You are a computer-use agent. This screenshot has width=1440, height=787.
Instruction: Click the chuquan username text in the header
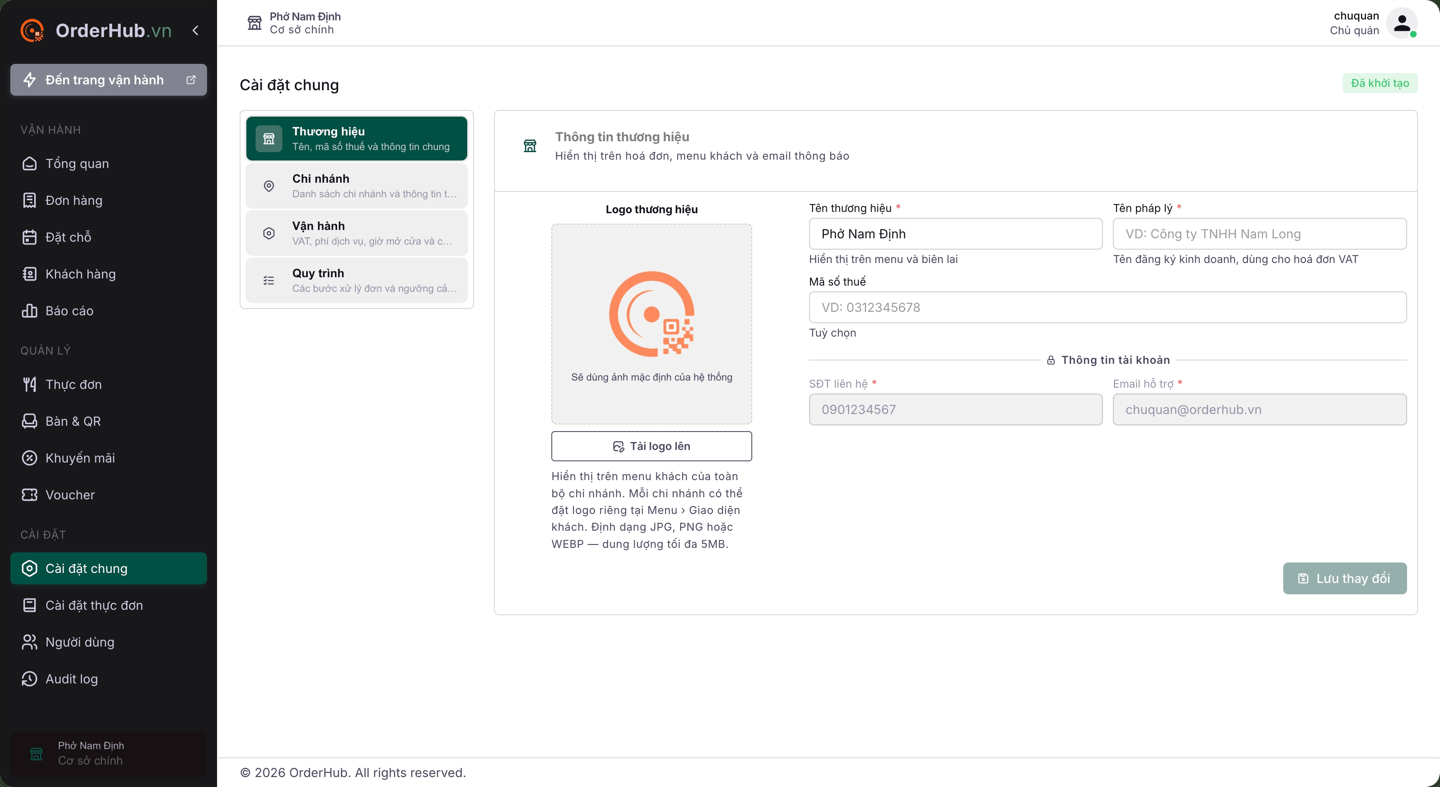pyautogui.click(x=1356, y=16)
